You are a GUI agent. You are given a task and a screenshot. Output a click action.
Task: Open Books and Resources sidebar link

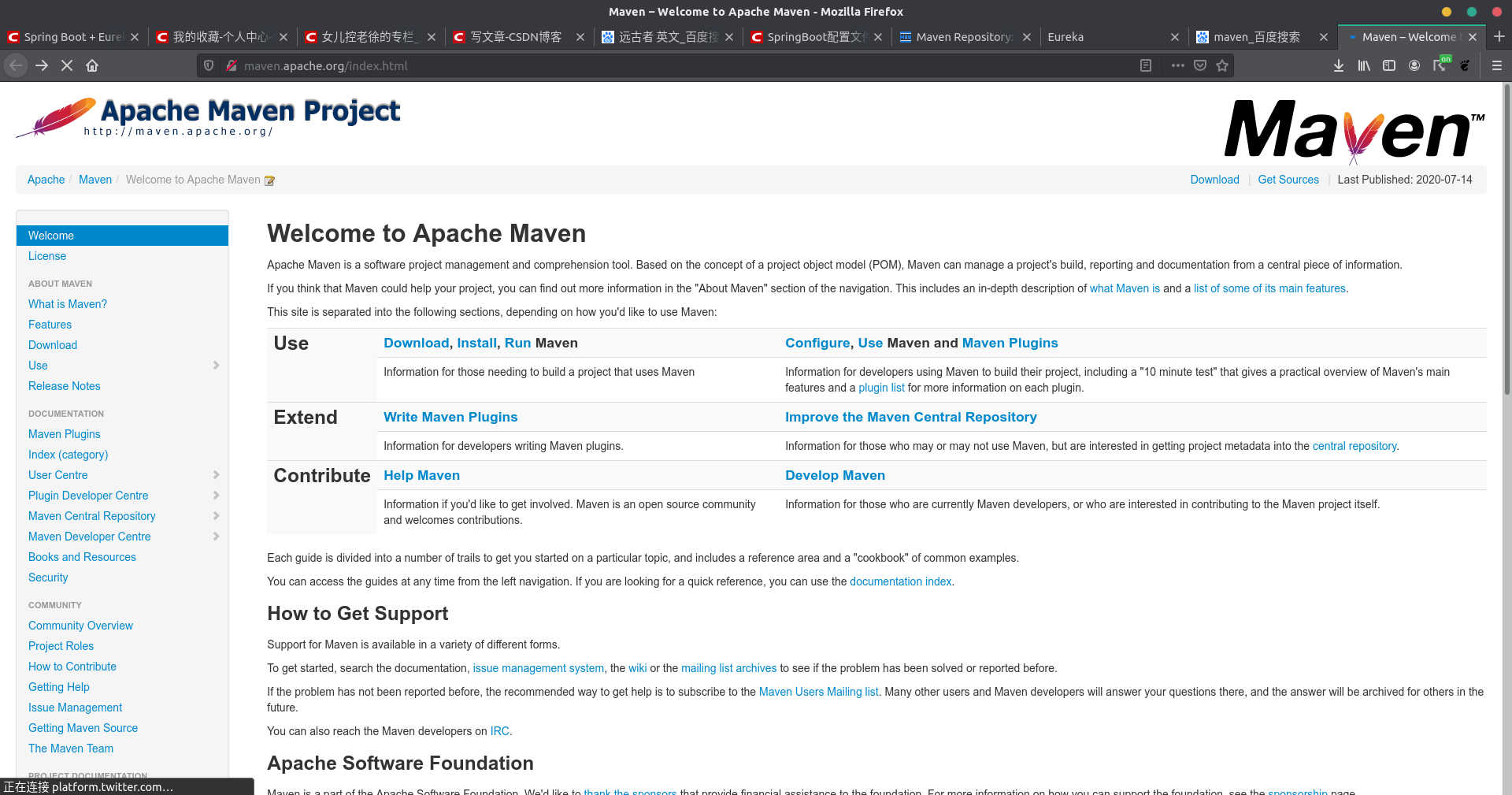pyautogui.click(x=82, y=557)
